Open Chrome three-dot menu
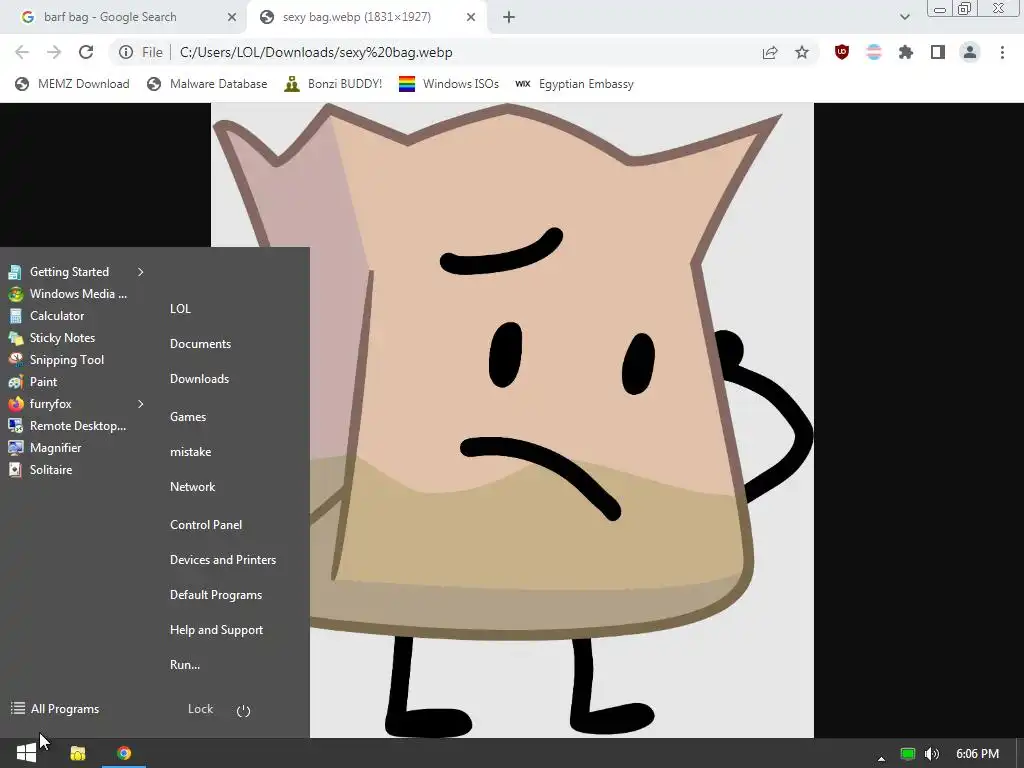The height and width of the screenshot is (768, 1024). (x=1002, y=52)
